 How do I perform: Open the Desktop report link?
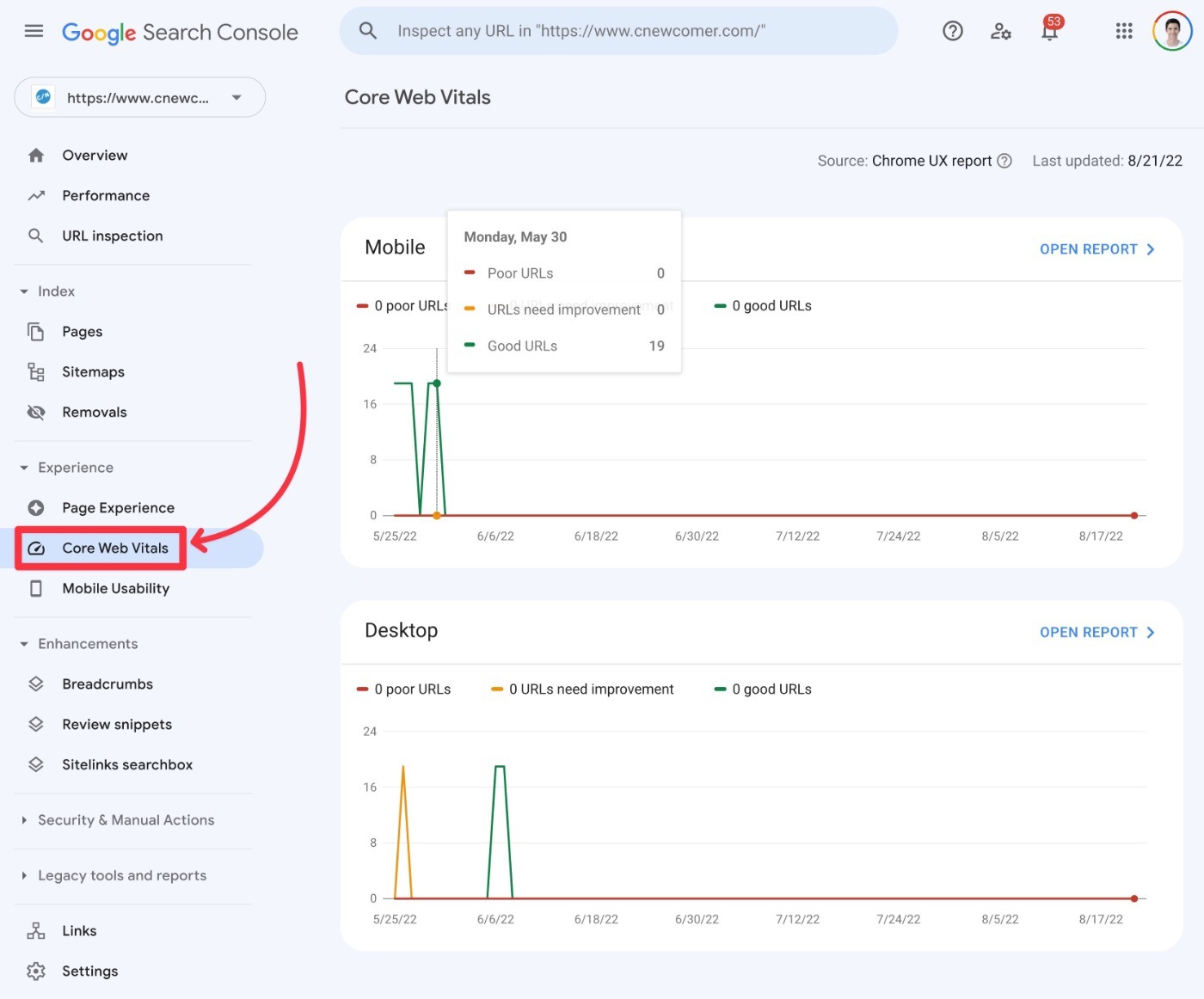(x=1096, y=632)
